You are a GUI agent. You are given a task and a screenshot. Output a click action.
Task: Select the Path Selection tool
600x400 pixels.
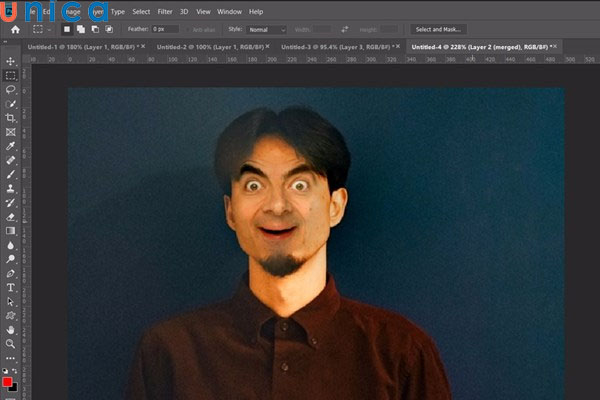(10, 302)
